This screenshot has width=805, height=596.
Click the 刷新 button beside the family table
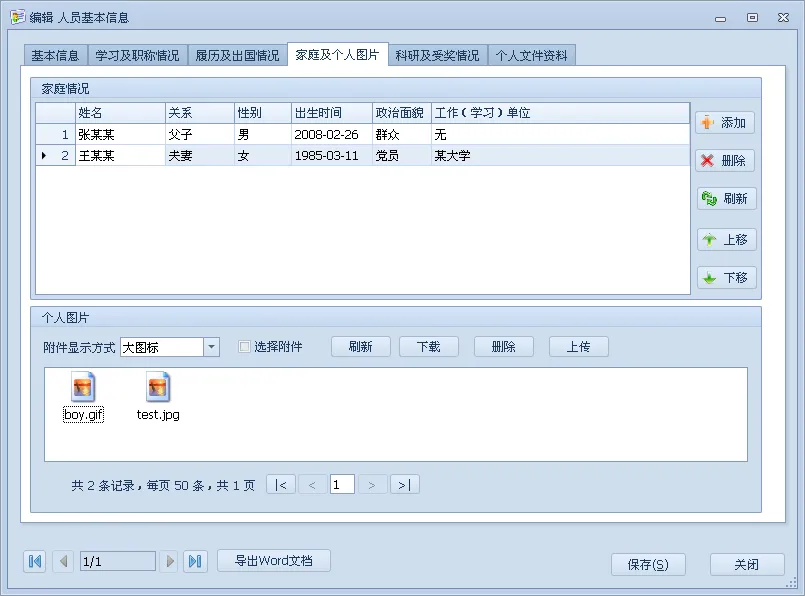pos(726,198)
